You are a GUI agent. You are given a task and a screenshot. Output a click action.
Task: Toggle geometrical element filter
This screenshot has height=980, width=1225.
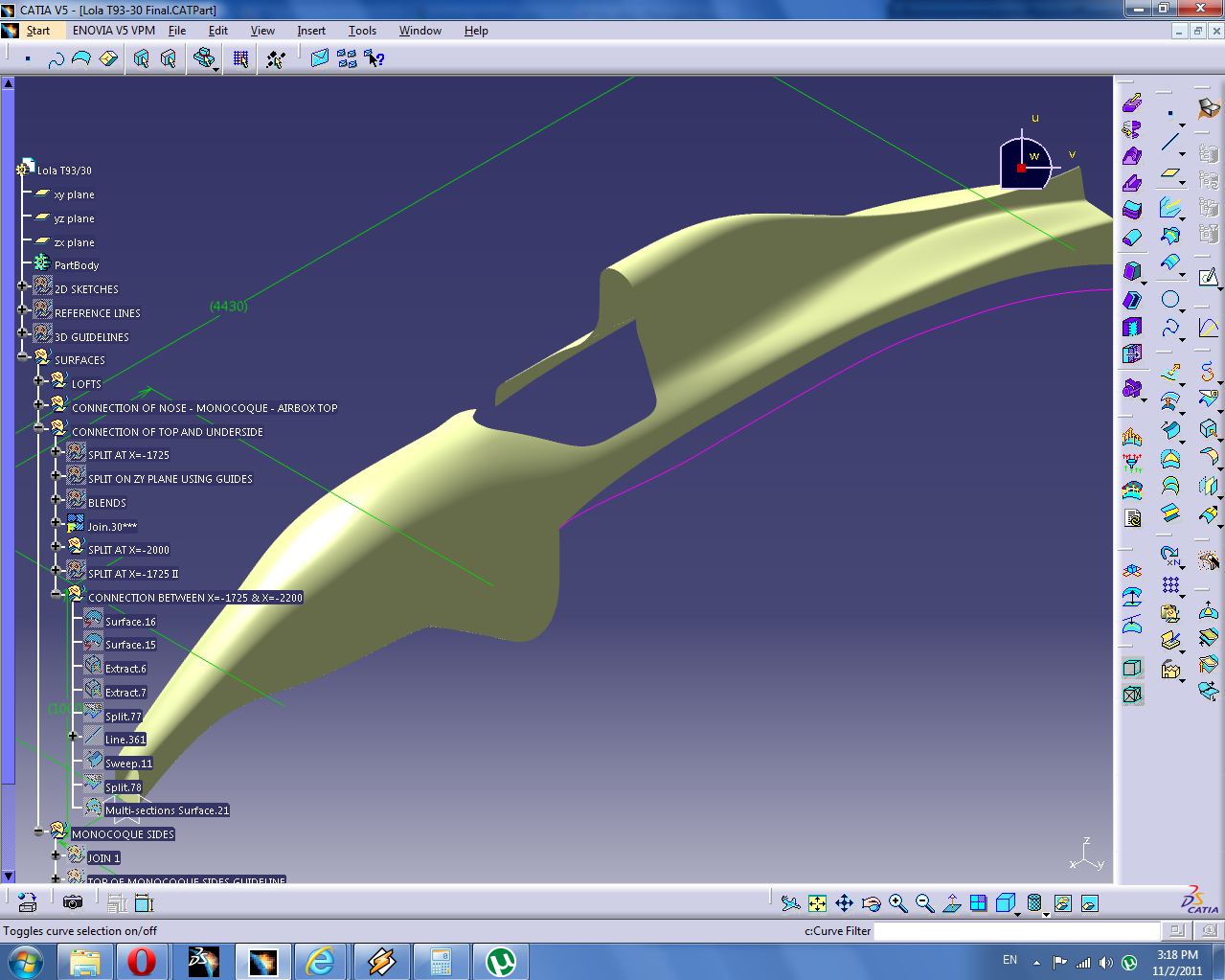[x=169, y=58]
